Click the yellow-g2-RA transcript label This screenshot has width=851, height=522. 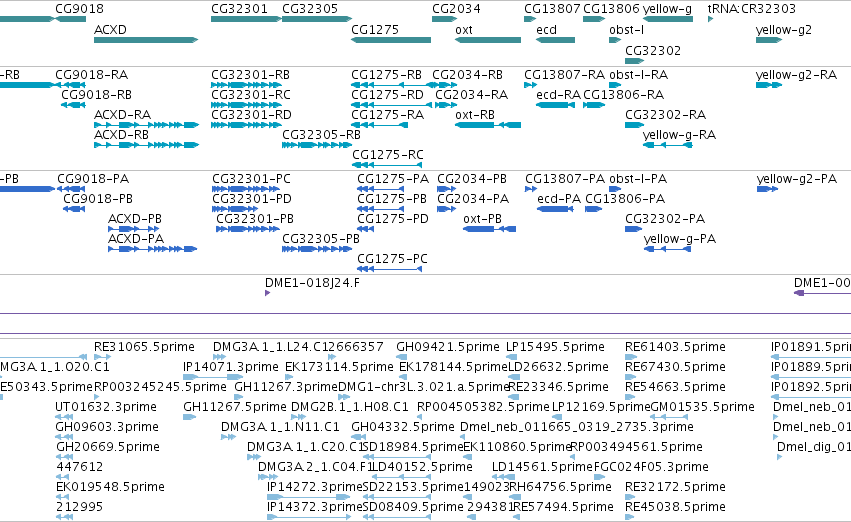(x=796, y=75)
